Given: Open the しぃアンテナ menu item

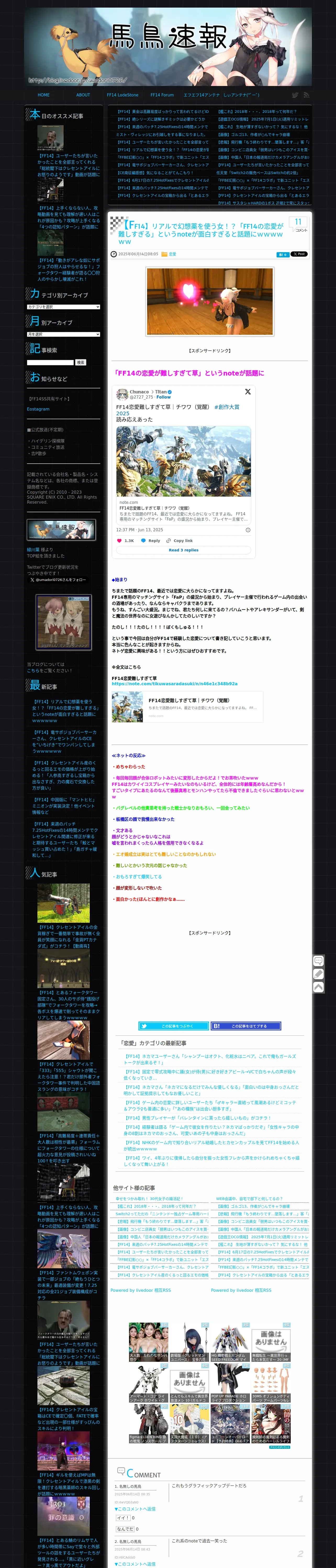Looking at the screenshot, I should point(242,95).
